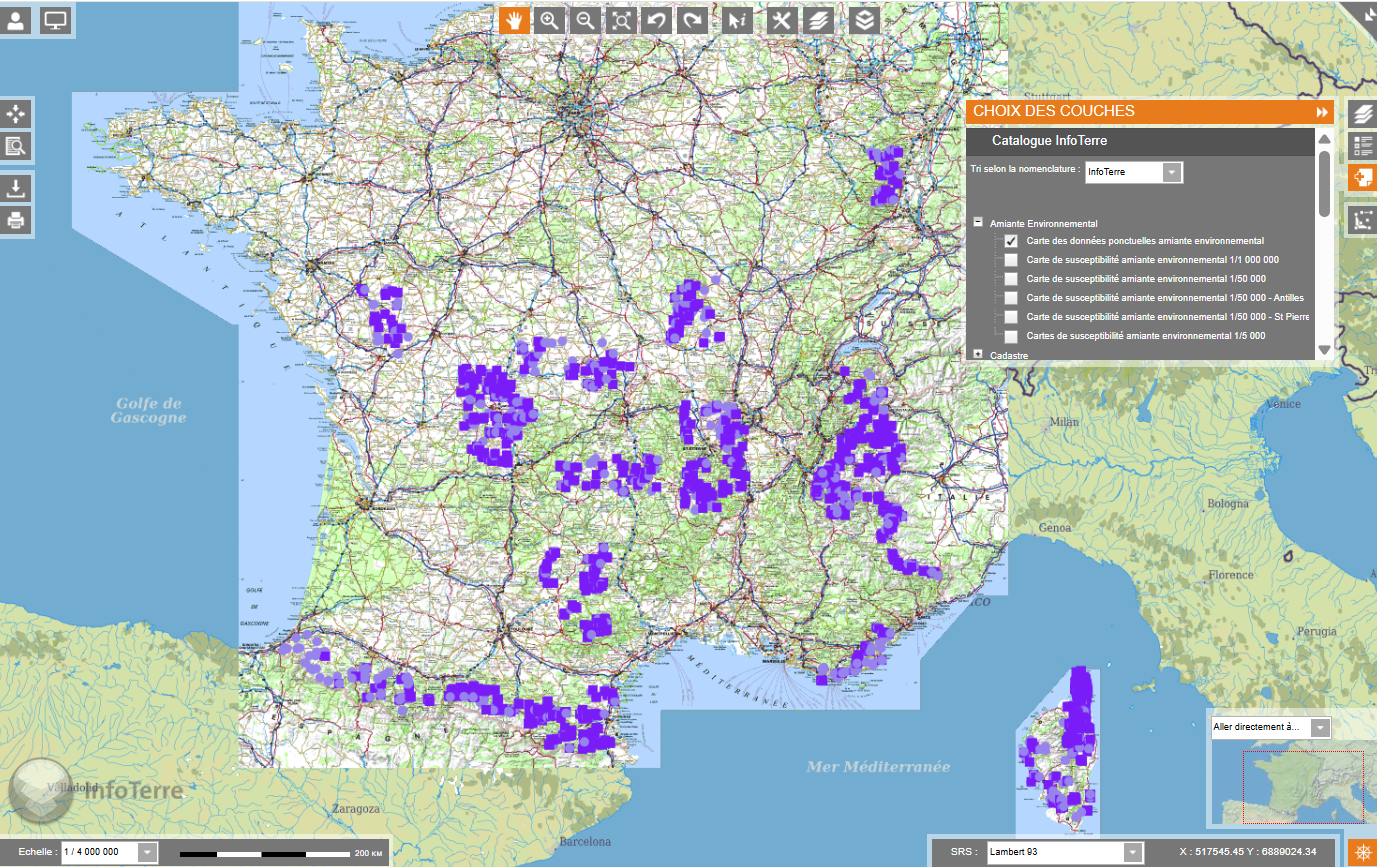This screenshot has width=1377, height=867.
Task: Select the pan hand tool
Action: click(x=515, y=20)
